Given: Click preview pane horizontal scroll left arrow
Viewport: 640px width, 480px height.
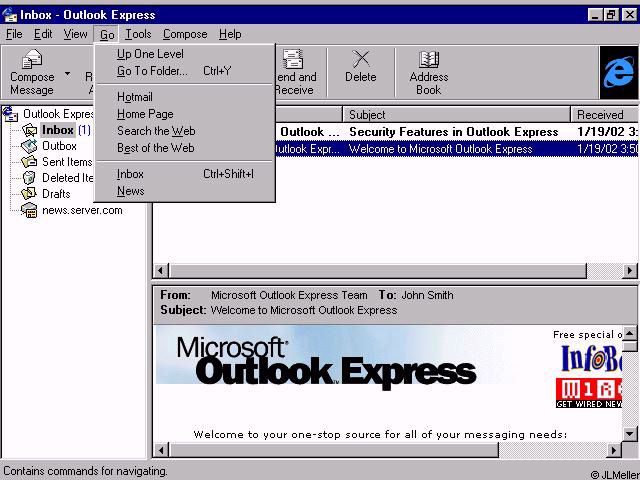Looking at the screenshot, I should [161, 450].
